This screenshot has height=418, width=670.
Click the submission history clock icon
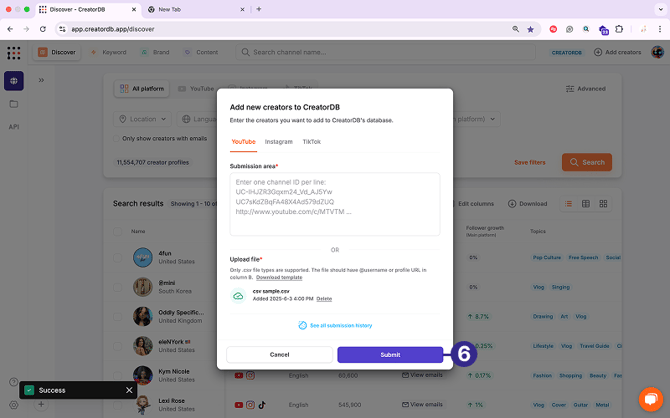(303, 326)
